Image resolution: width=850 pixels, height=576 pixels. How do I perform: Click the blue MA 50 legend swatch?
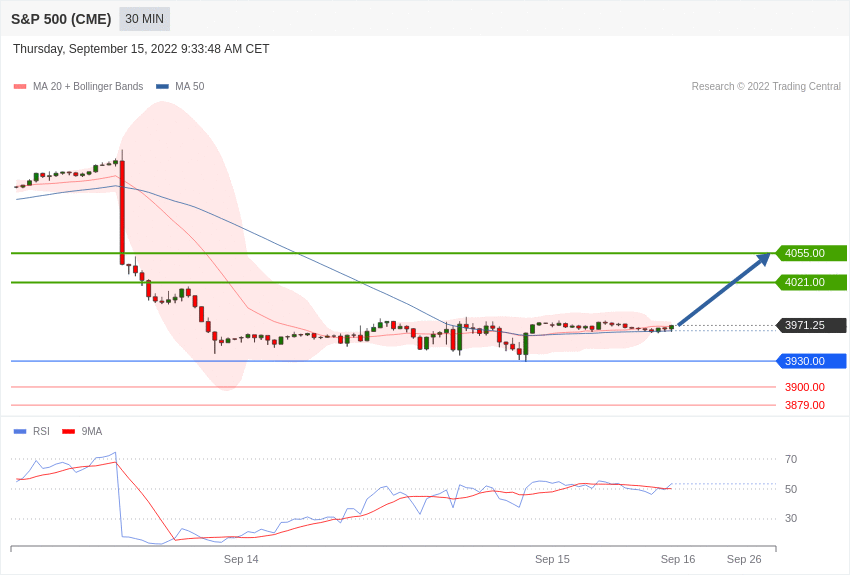pyautogui.click(x=162, y=87)
